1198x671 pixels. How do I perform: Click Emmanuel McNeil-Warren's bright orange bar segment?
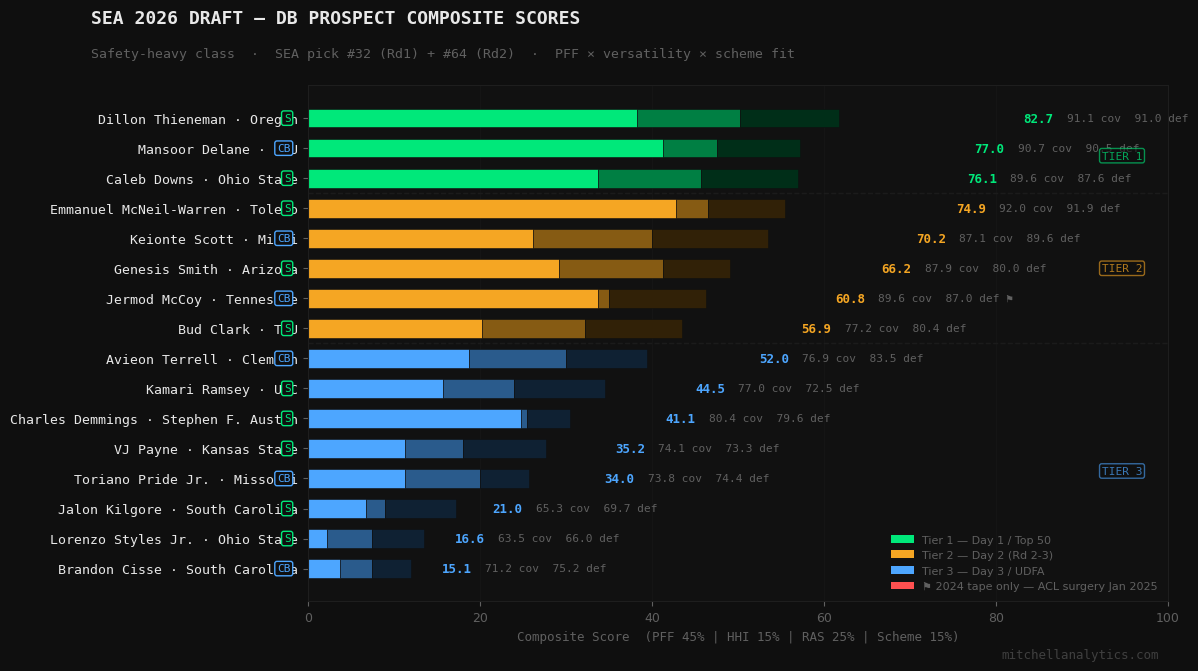tap(492, 209)
